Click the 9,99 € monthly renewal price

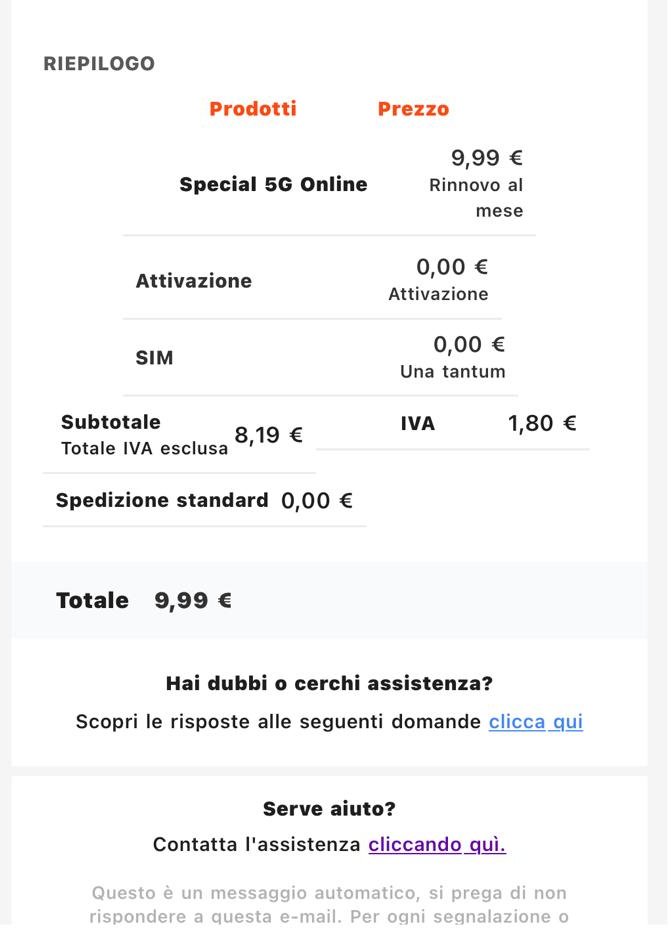(487, 158)
